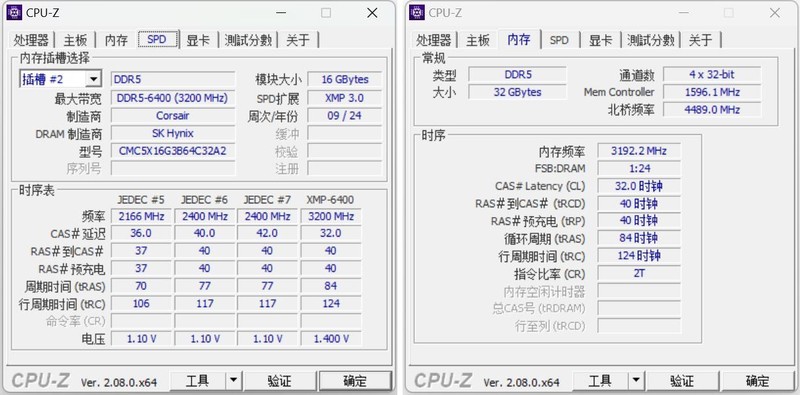Open 測試分數 tab in right window

pyautogui.click(x=651, y=40)
